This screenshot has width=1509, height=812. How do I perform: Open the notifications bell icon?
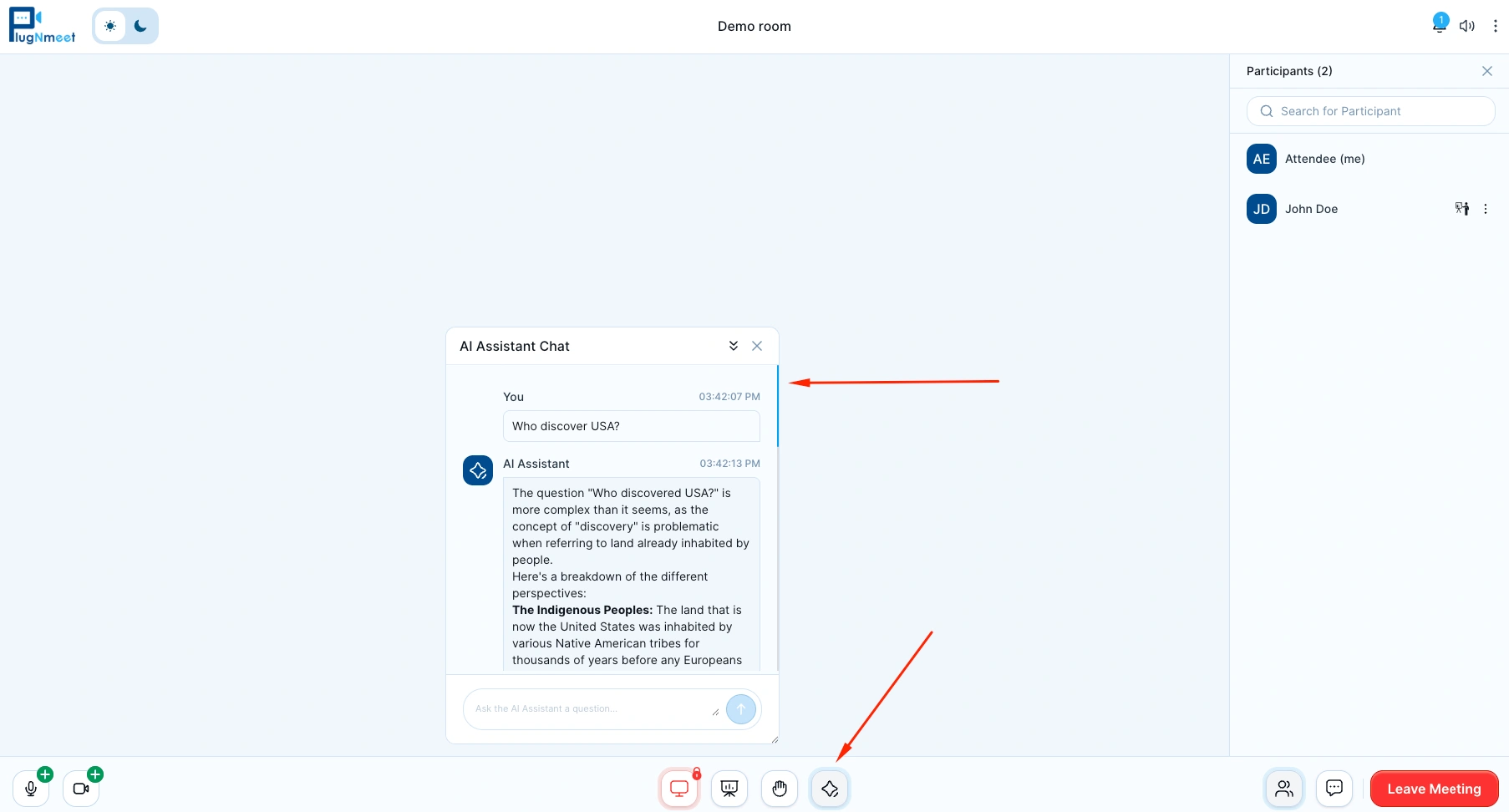(x=1437, y=25)
